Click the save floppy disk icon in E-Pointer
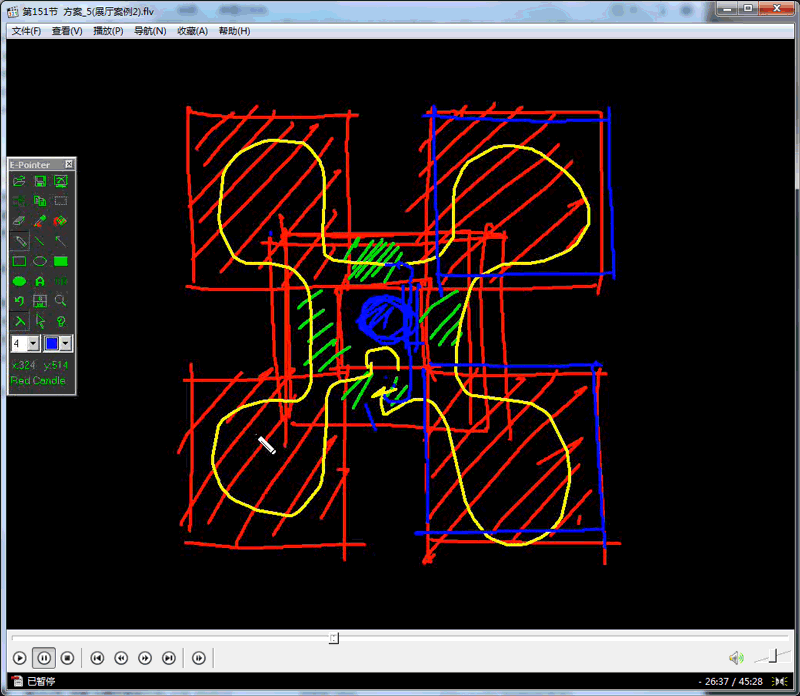The width and height of the screenshot is (800, 696). point(40,181)
